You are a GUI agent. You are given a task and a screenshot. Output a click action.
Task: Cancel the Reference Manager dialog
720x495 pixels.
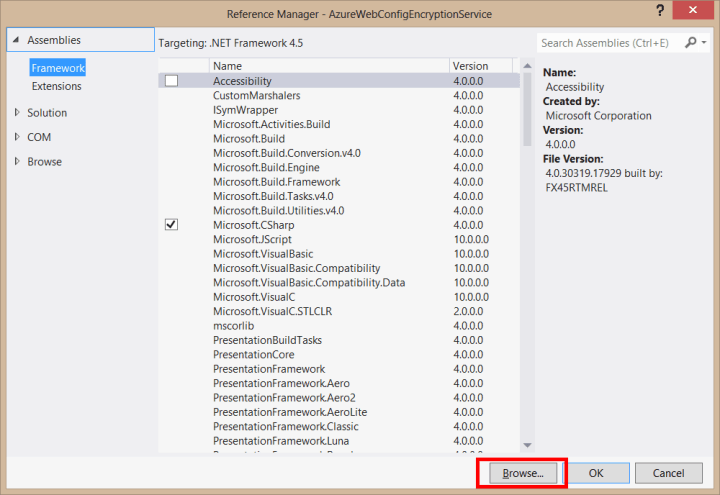[668, 473]
